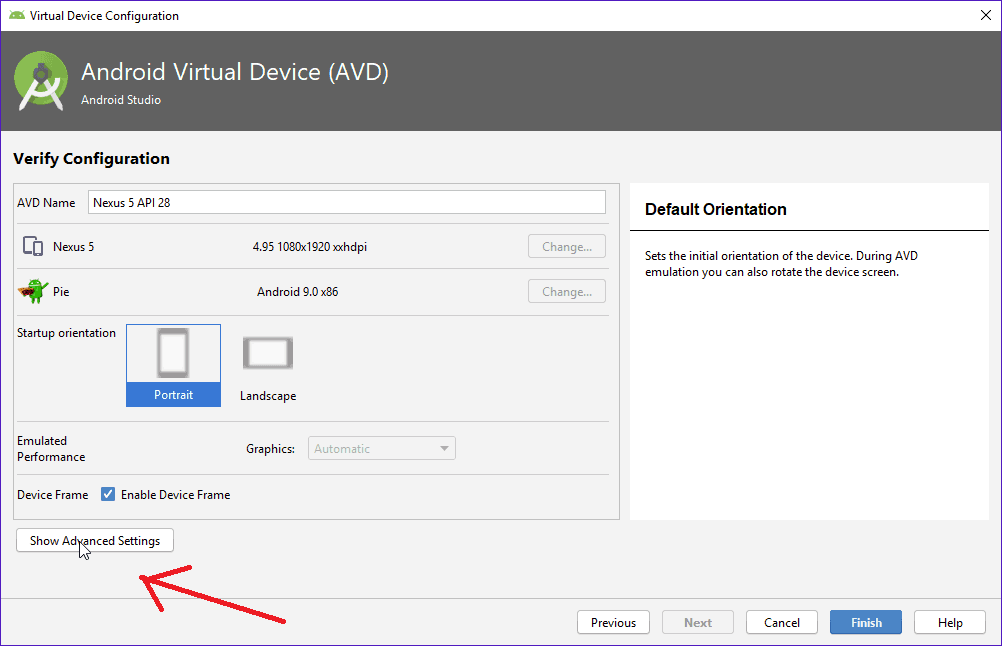Click the 'Pie' release name
This screenshot has width=1002, height=646.
click(x=61, y=291)
